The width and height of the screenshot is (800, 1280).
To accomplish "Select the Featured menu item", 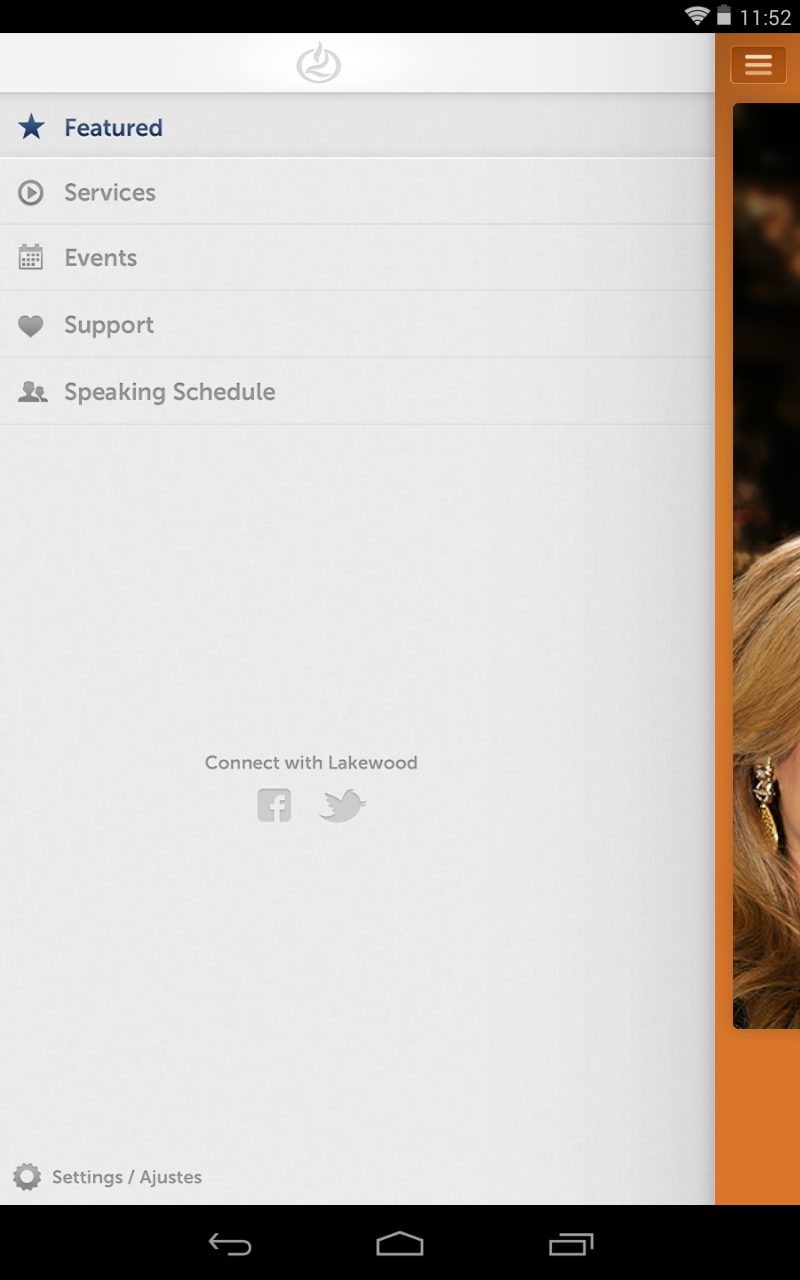I will coord(357,127).
